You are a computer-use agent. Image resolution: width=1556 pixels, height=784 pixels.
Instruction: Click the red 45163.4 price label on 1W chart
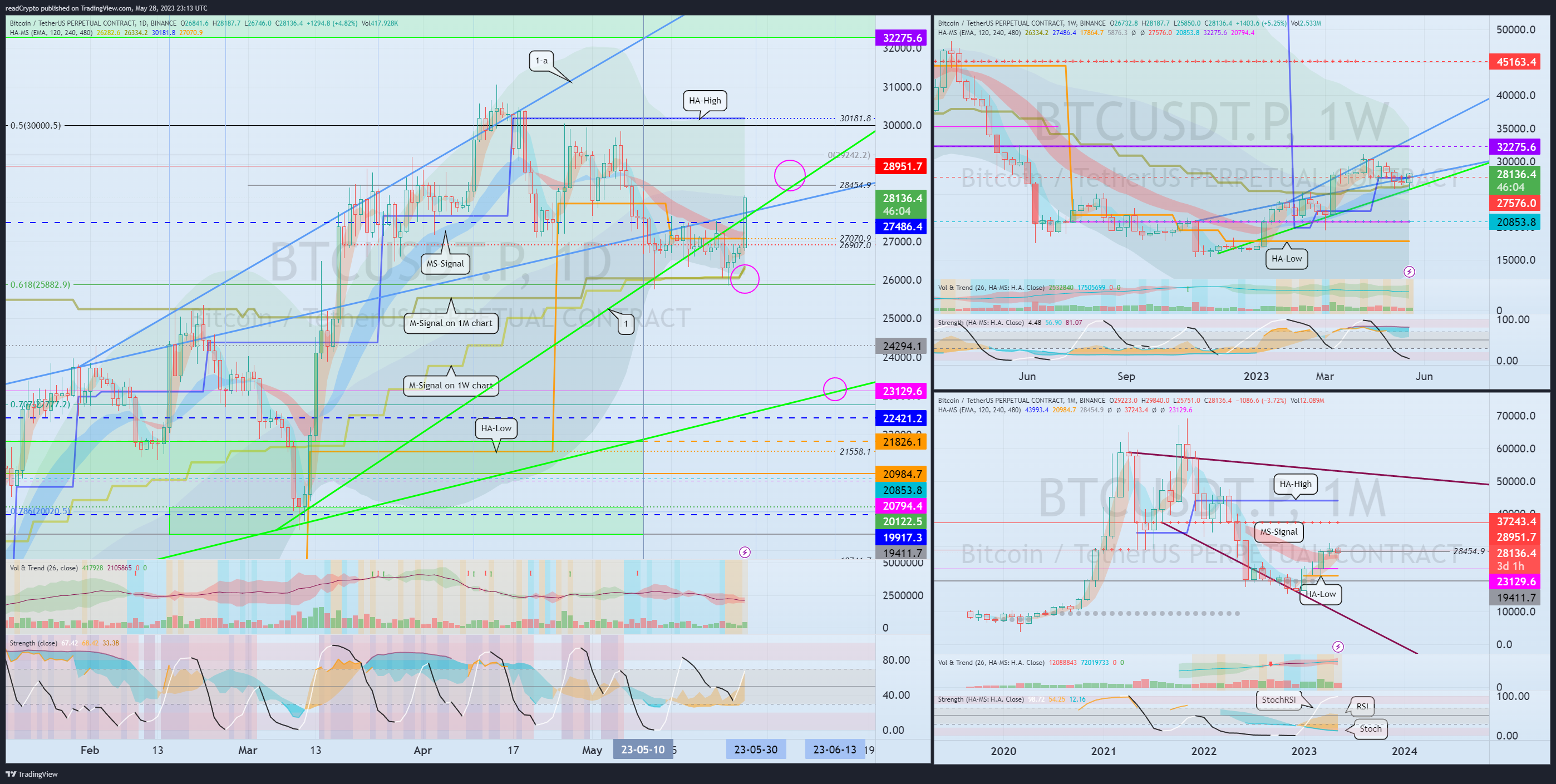coord(1515,62)
